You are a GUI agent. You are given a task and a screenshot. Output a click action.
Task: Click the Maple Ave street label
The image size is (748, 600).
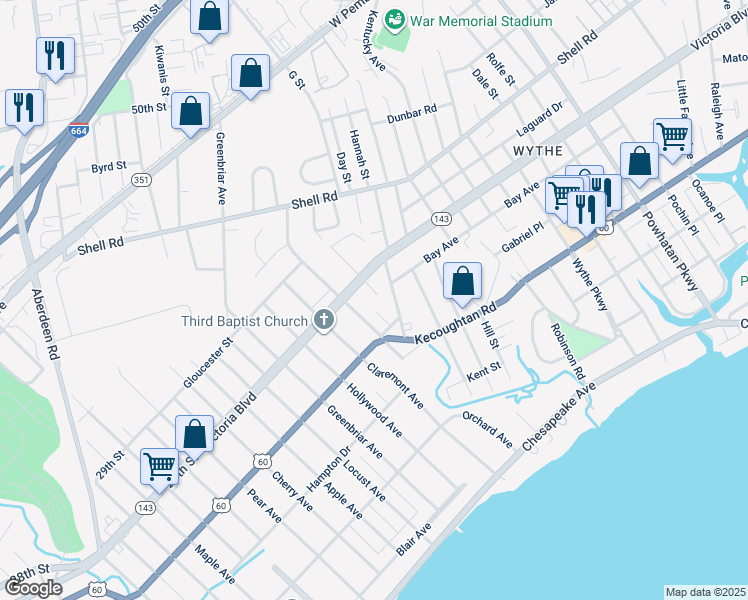(215, 564)
